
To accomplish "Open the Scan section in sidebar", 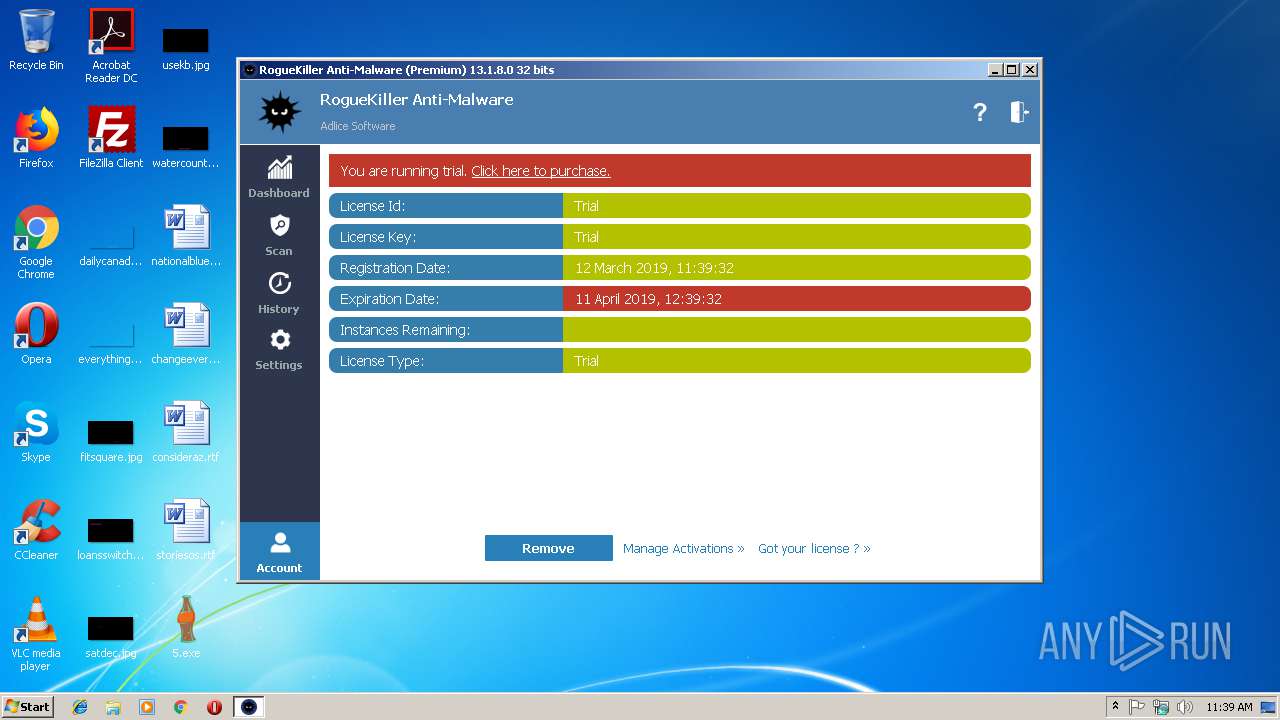I will point(279,235).
